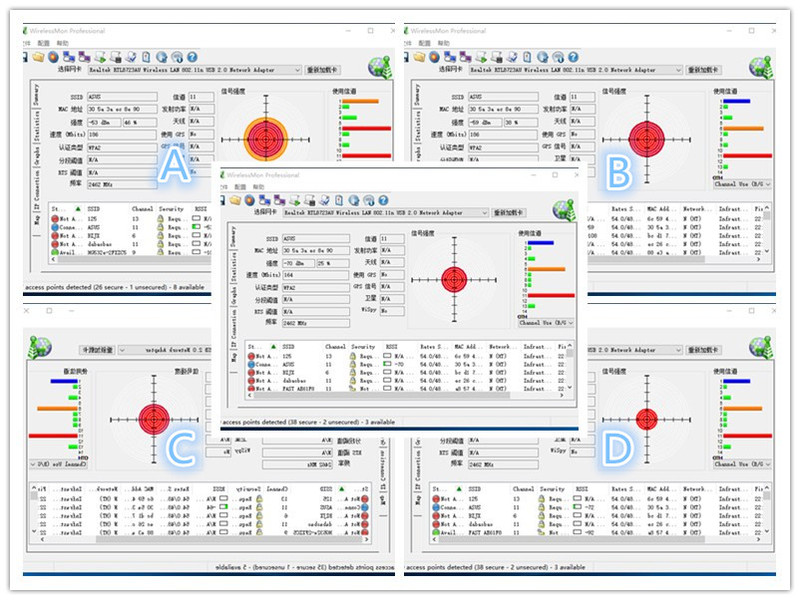Click lock icon of BIJI row in center window
Viewport: 800px width, 600px height.
pyautogui.click(x=353, y=373)
